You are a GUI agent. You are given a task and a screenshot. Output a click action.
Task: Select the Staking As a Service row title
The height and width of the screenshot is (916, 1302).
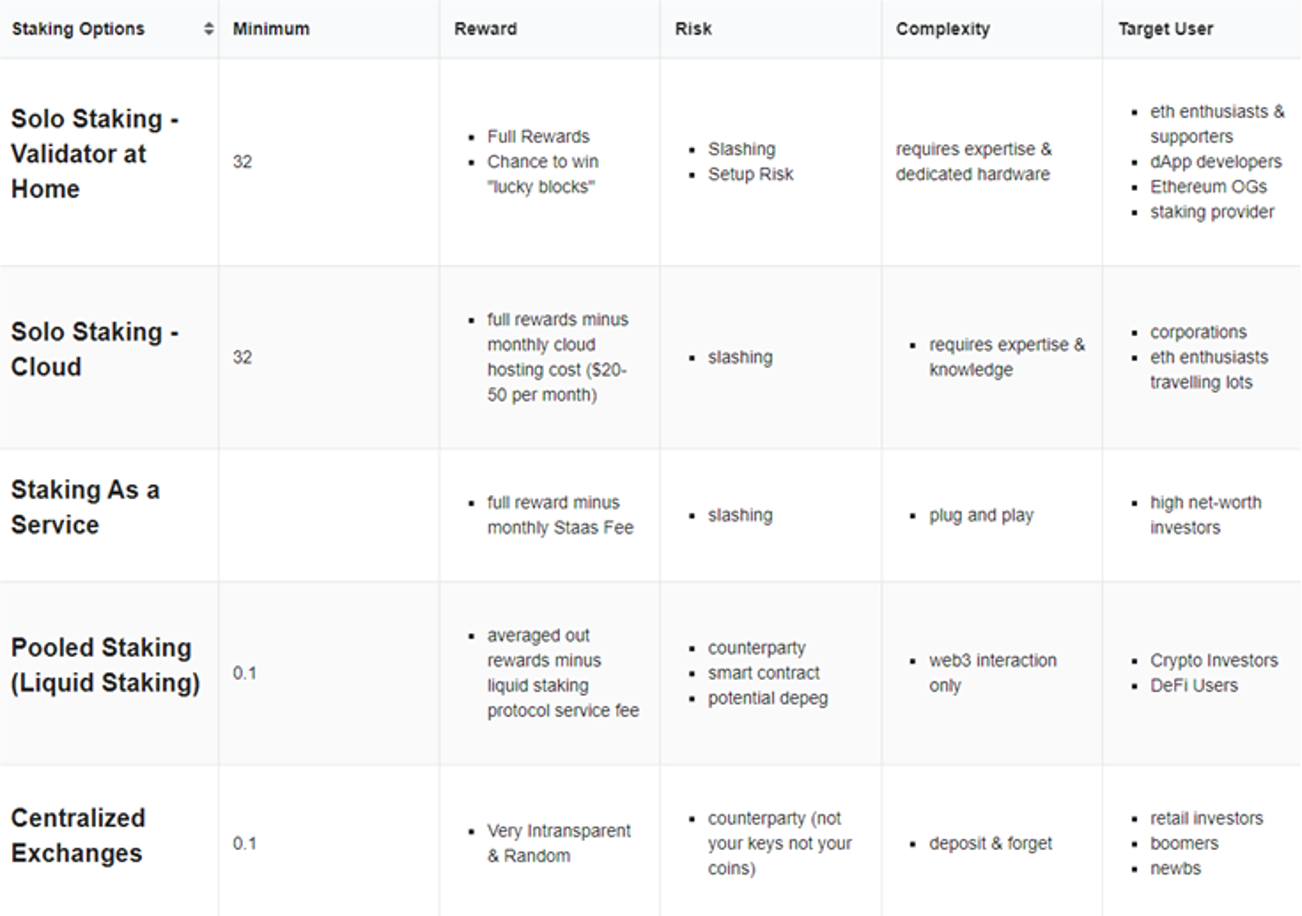(x=85, y=507)
